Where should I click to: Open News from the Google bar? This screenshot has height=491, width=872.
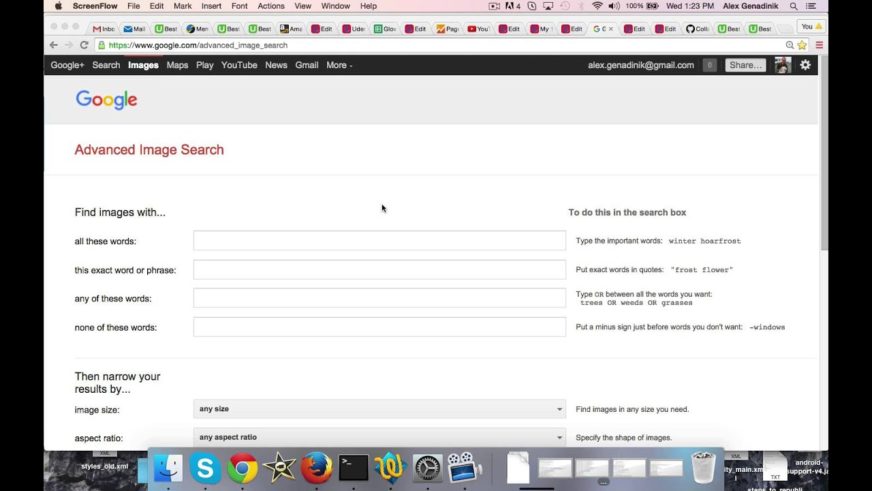tap(276, 65)
